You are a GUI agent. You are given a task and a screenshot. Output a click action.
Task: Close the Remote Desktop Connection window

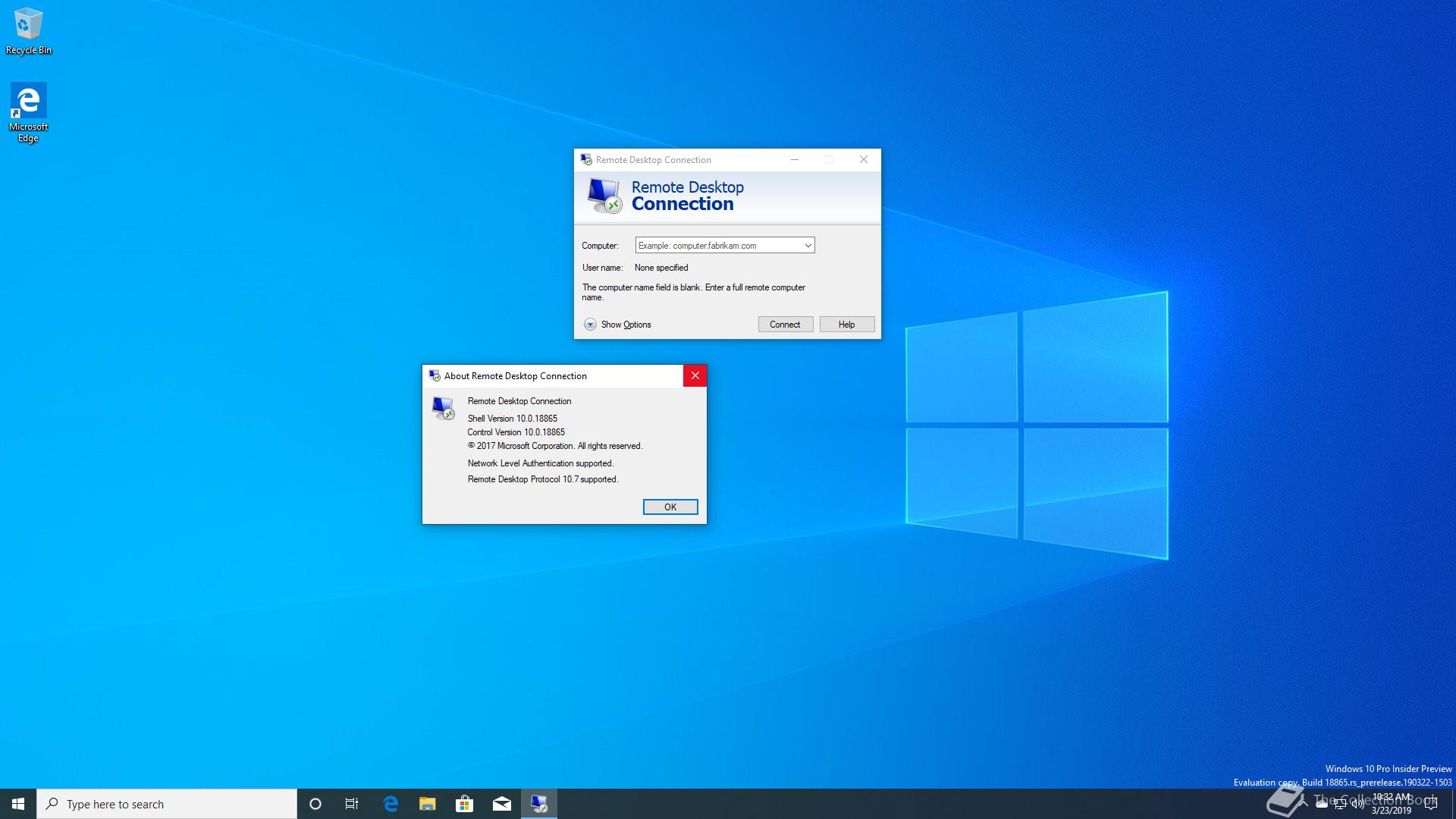(x=863, y=159)
